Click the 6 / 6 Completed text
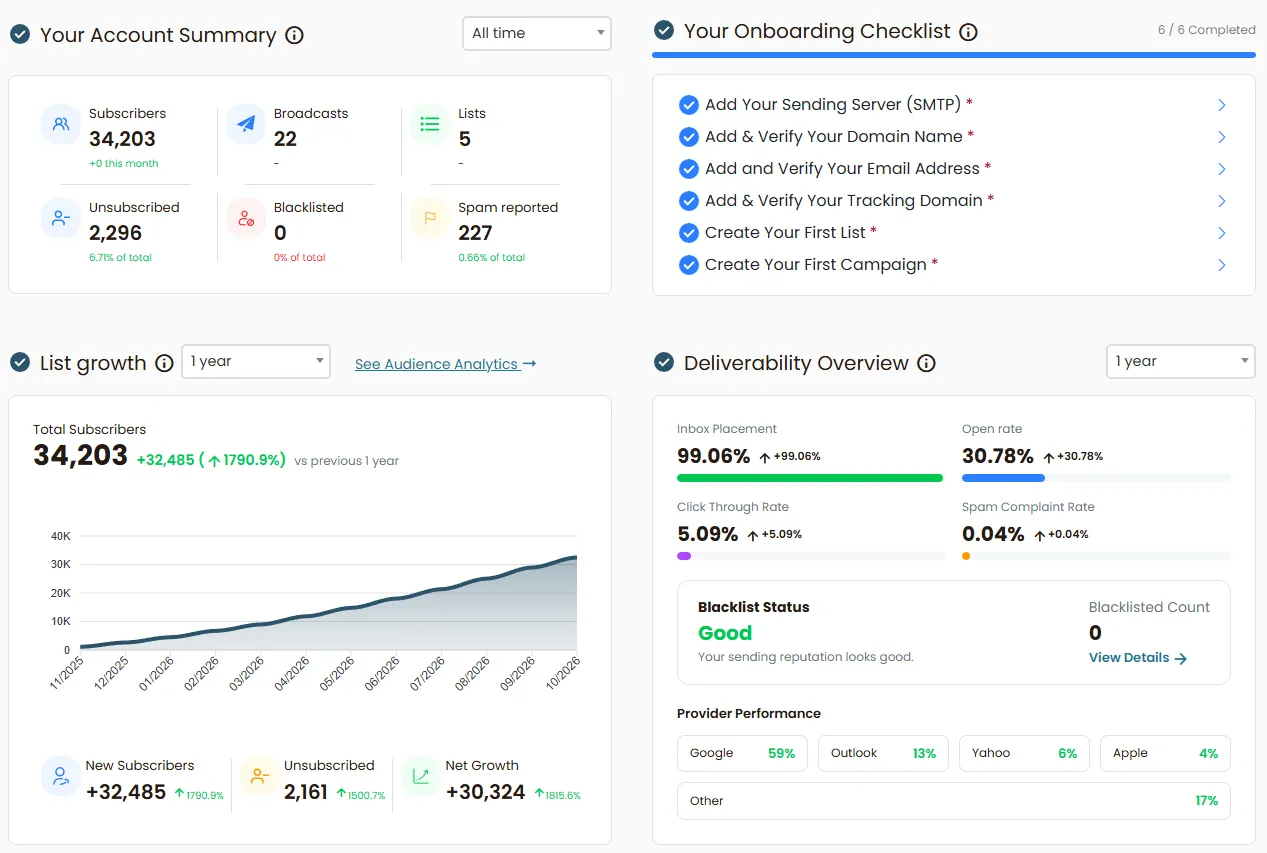This screenshot has height=853, width=1267. [x=1207, y=30]
